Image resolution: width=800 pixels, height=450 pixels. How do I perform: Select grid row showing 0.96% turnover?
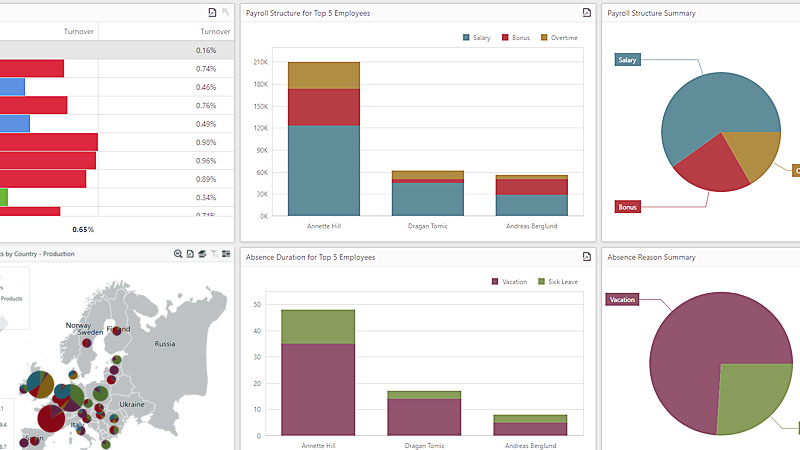pyautogui.click(x=117, y=160)
